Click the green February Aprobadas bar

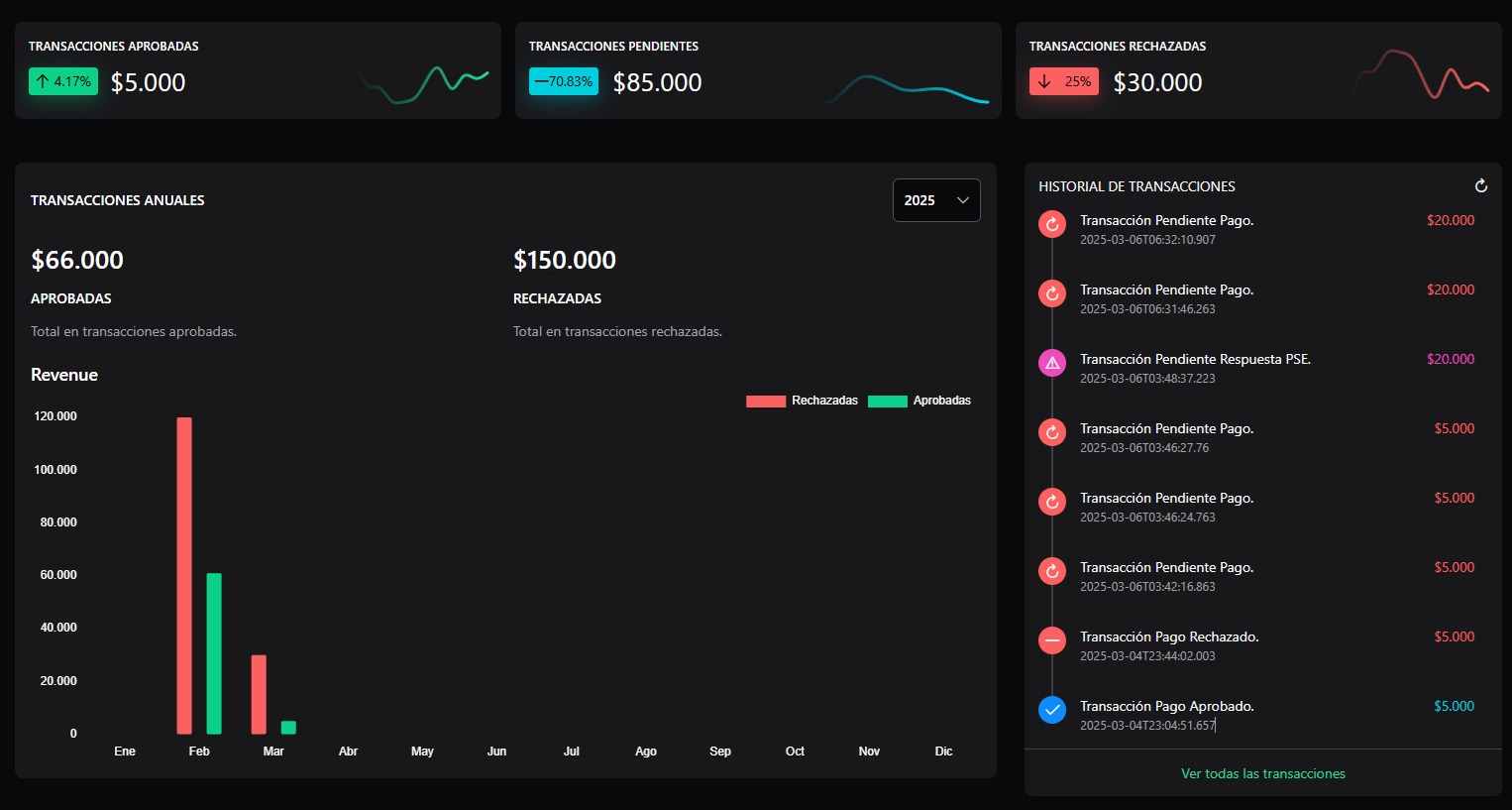(214, 653)
